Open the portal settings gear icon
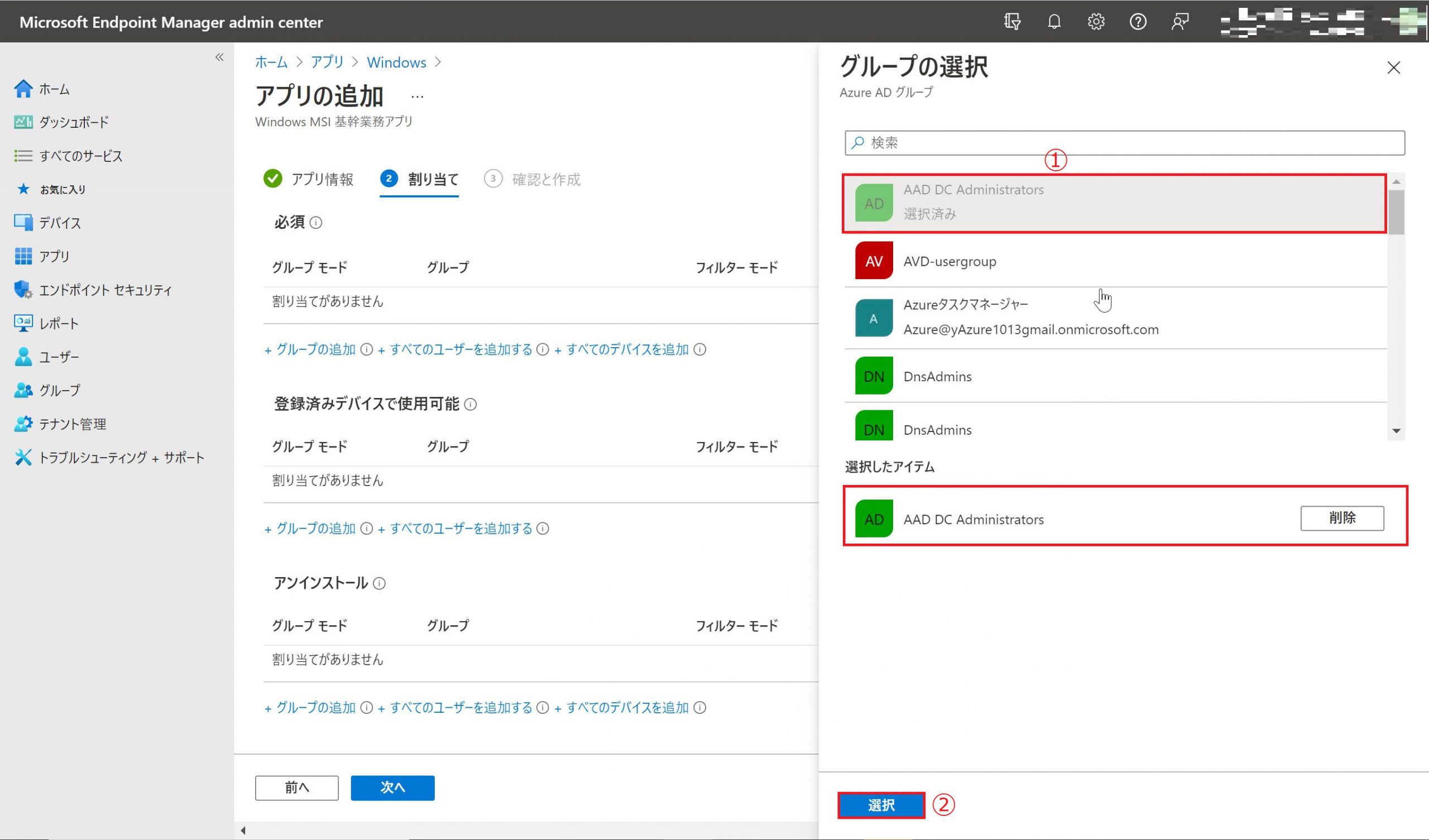This screenshot has width=1429, height=840. coord(1096,22)
